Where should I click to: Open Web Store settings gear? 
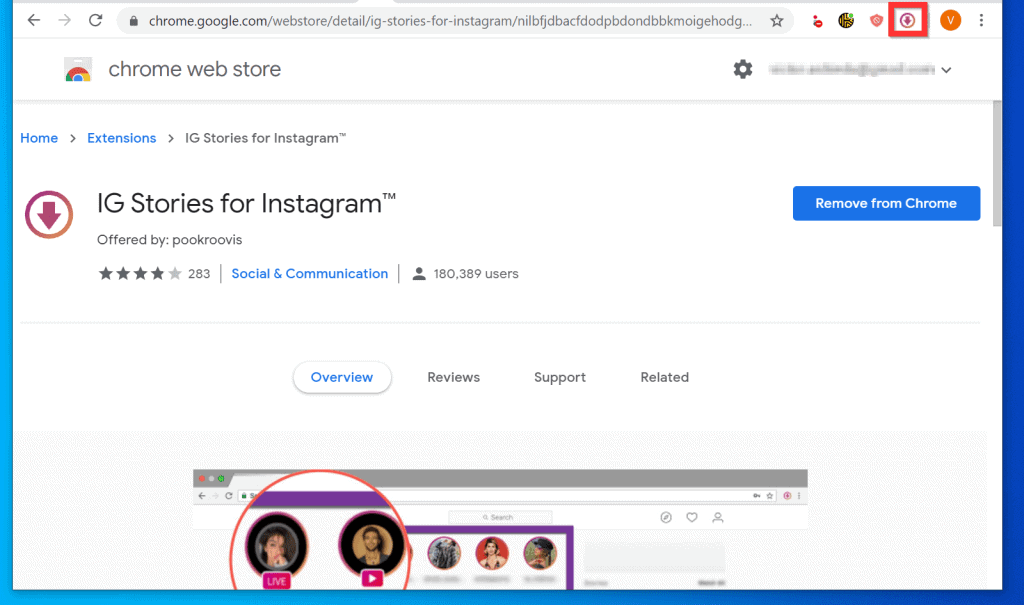pos(743,69)
